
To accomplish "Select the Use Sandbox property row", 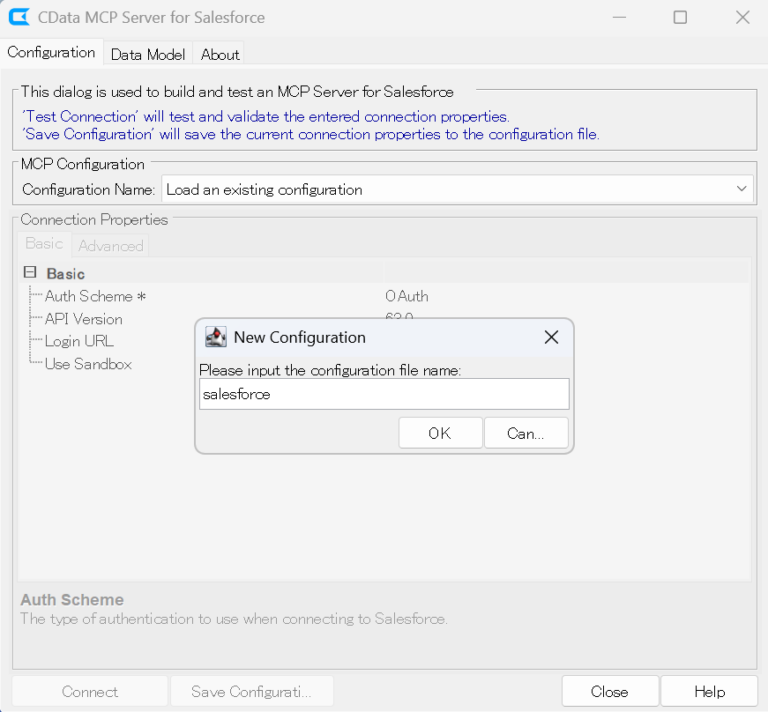I will [x=88, y=364].
